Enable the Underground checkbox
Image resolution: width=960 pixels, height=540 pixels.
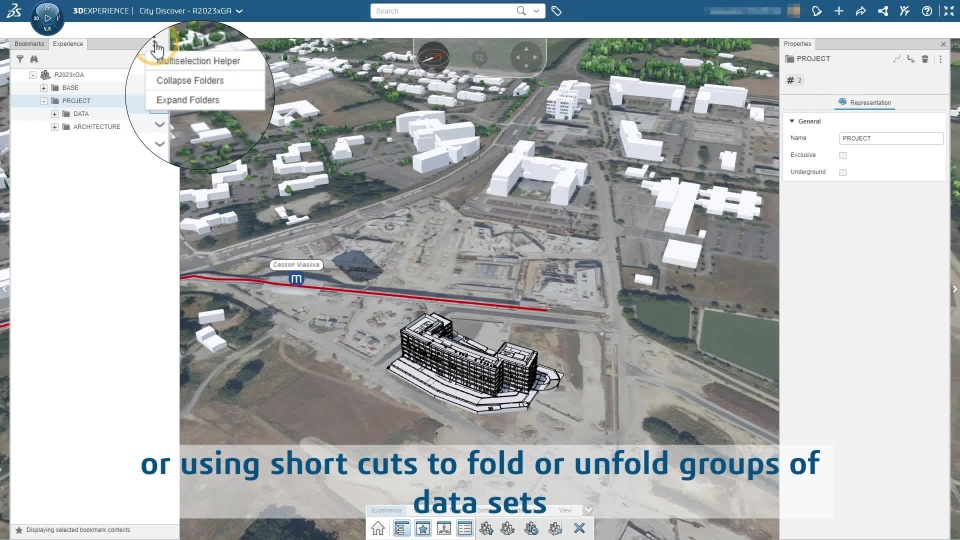click(843, 173)
